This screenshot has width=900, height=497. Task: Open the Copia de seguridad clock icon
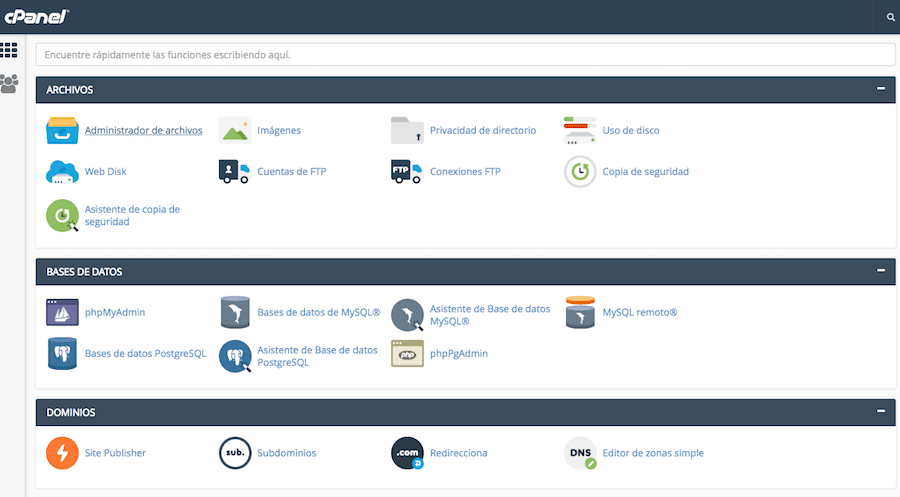coord(580,172)
